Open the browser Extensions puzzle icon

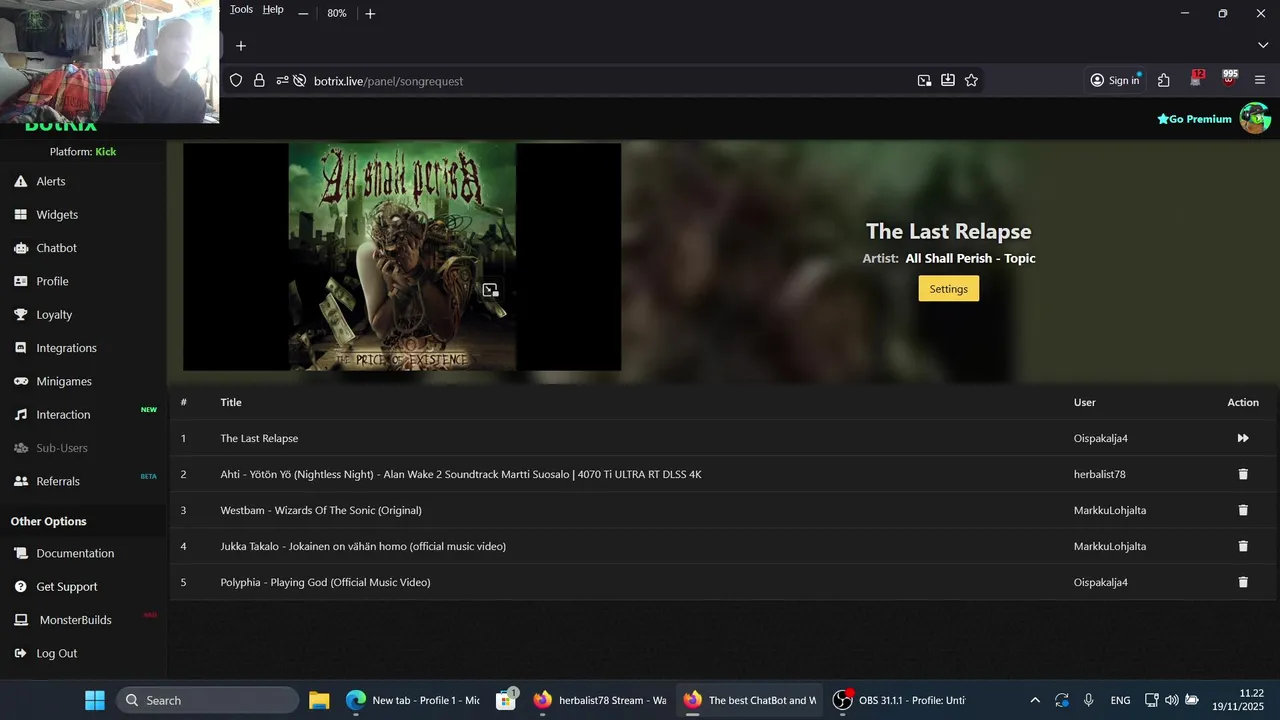pyautogui.click(x=1164, y=81)
